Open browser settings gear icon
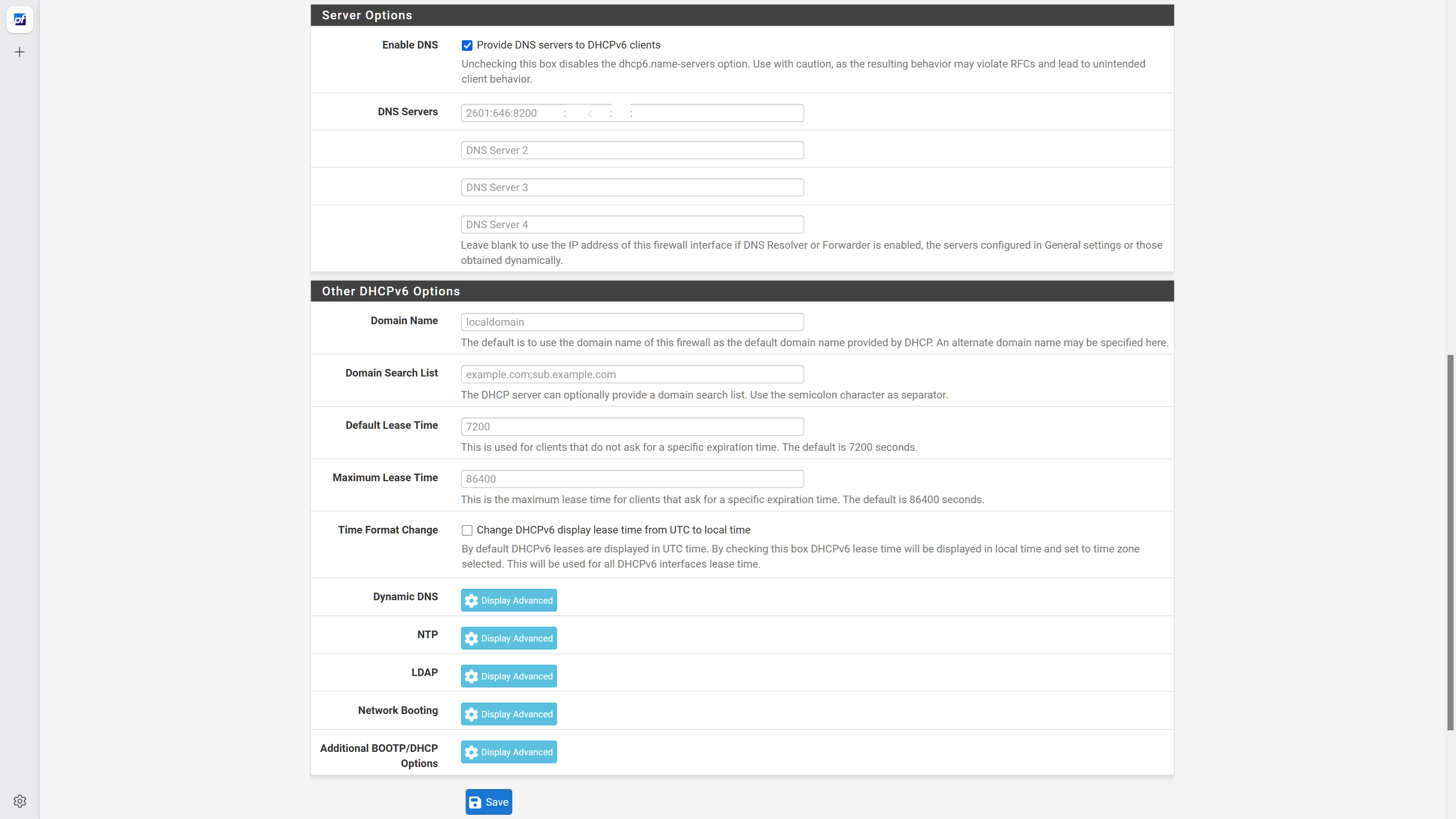Screen dimensions: 1456x819 point(20,801)
